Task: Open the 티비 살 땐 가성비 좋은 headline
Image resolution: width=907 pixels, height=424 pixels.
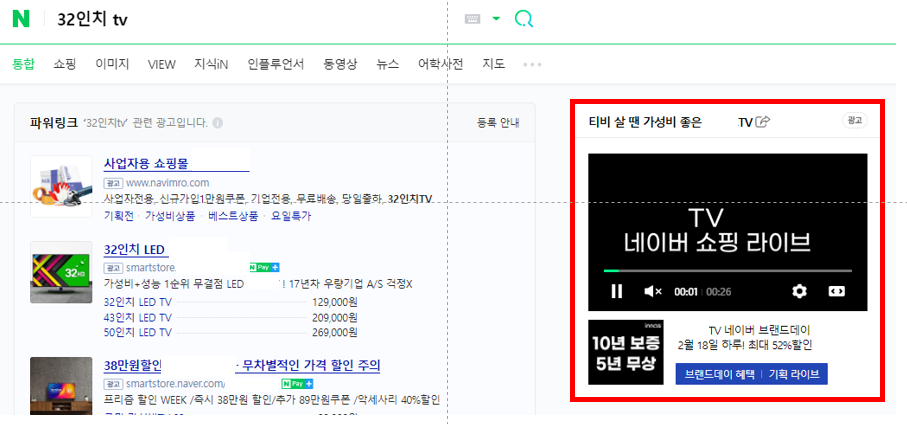Action: click(x=645, y=122)
